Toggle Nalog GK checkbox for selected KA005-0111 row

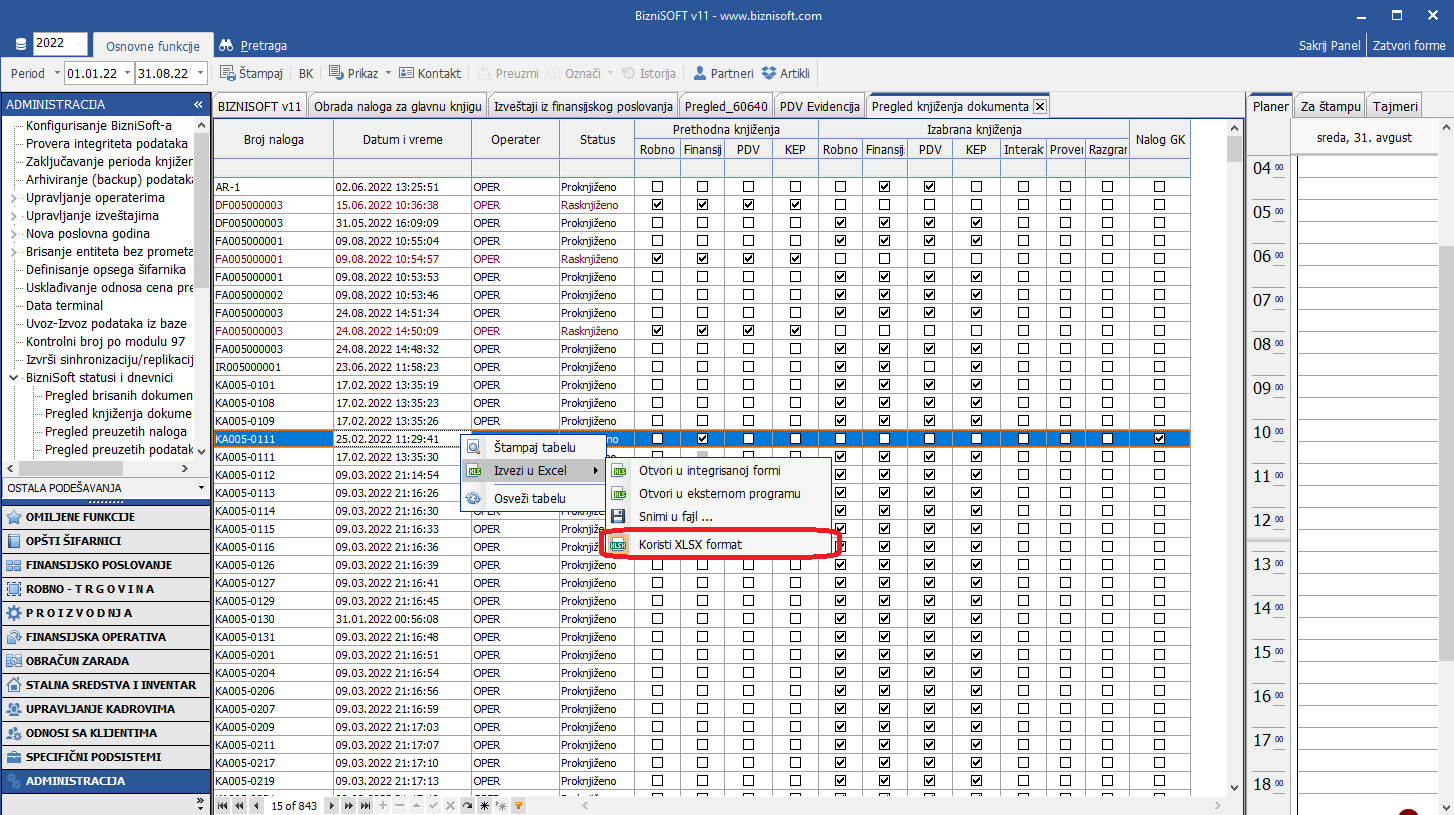tap(1159, 439)
